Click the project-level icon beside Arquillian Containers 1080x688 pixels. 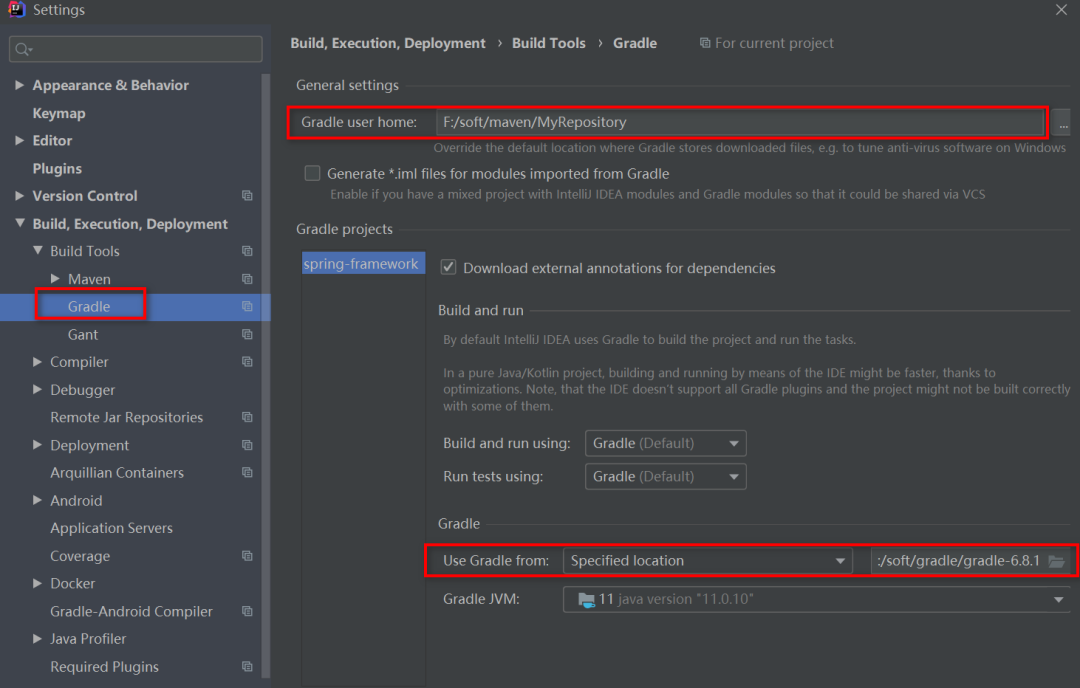click(x=247, y=472)
